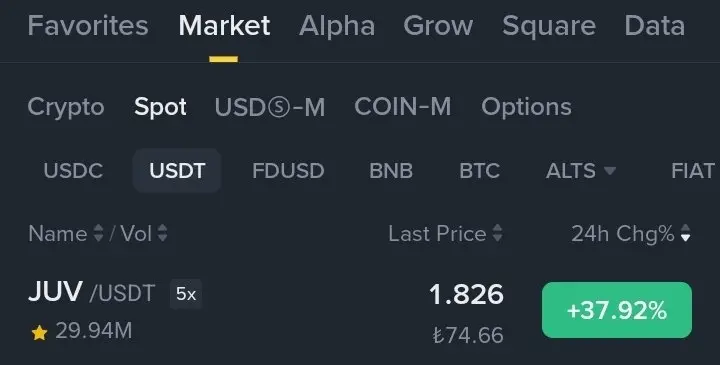The width and height of the screenshot is (720, 365).
Task: Sort by Last Price arrows icon
Action: tap(498, 233)
